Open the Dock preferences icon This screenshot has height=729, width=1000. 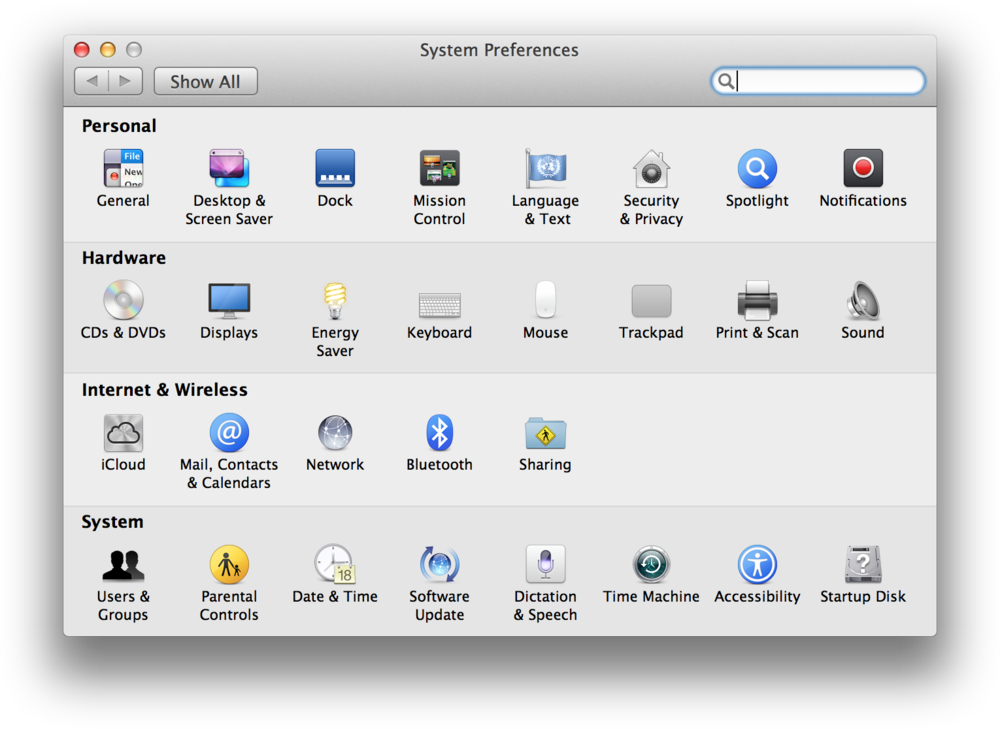335,168
